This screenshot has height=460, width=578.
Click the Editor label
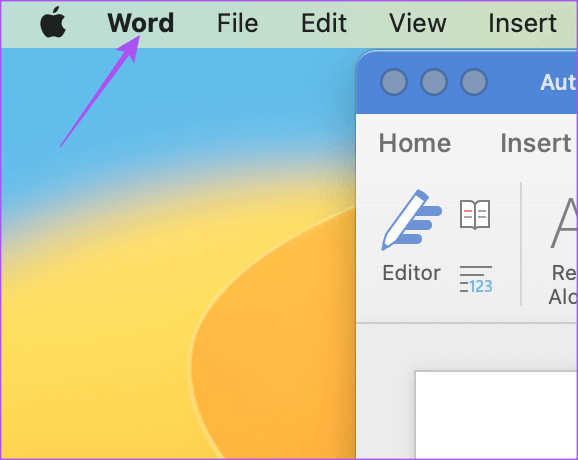(411, 273)
